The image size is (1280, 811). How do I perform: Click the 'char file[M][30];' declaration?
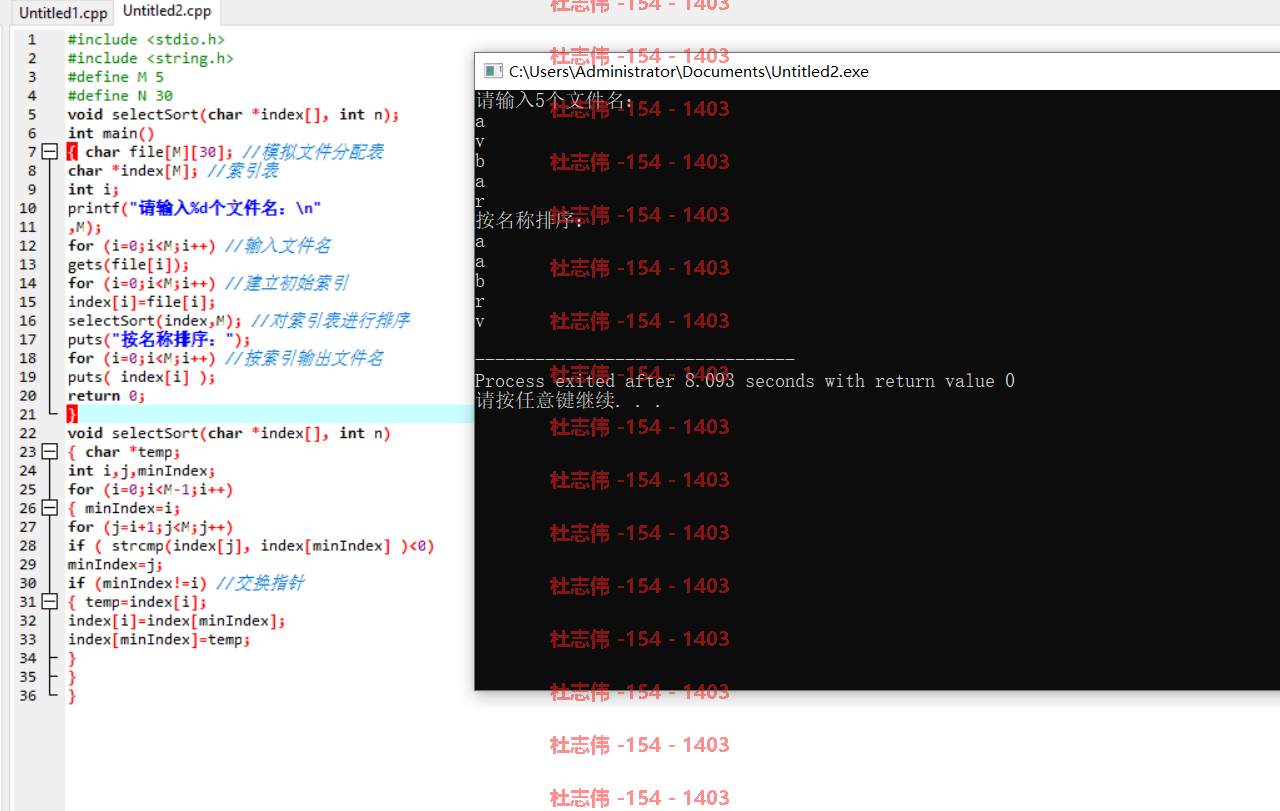coord(159,152)
